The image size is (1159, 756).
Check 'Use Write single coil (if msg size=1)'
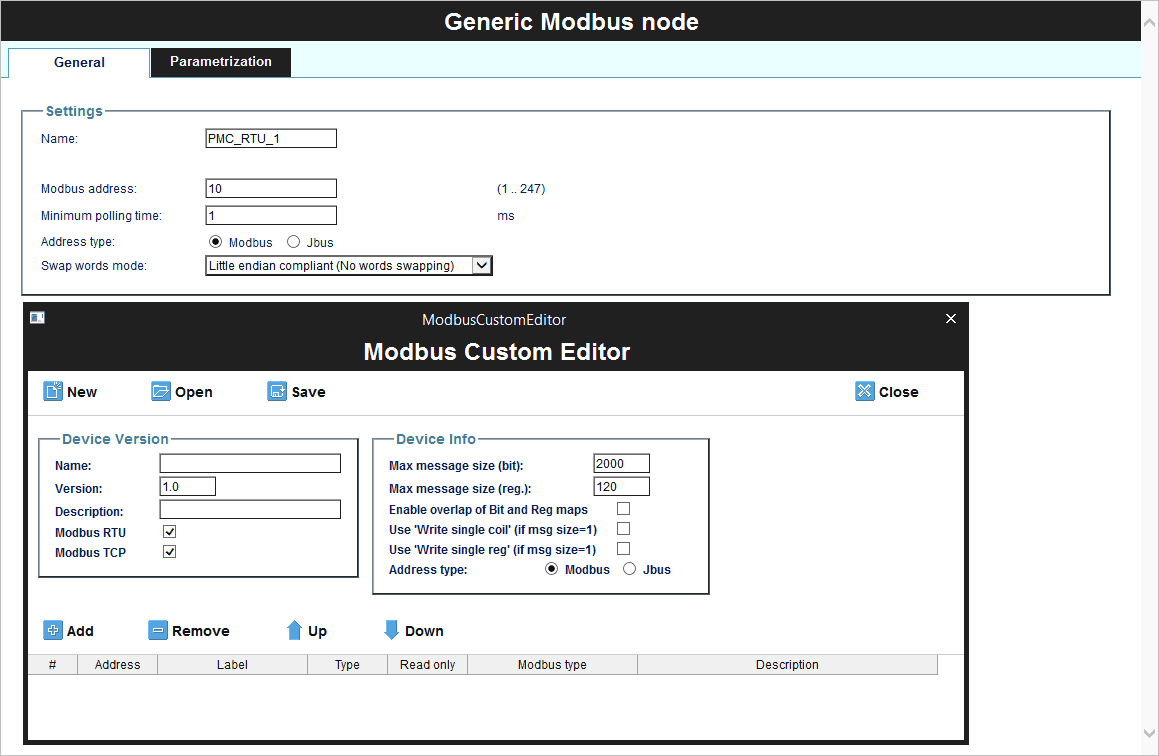623,529
